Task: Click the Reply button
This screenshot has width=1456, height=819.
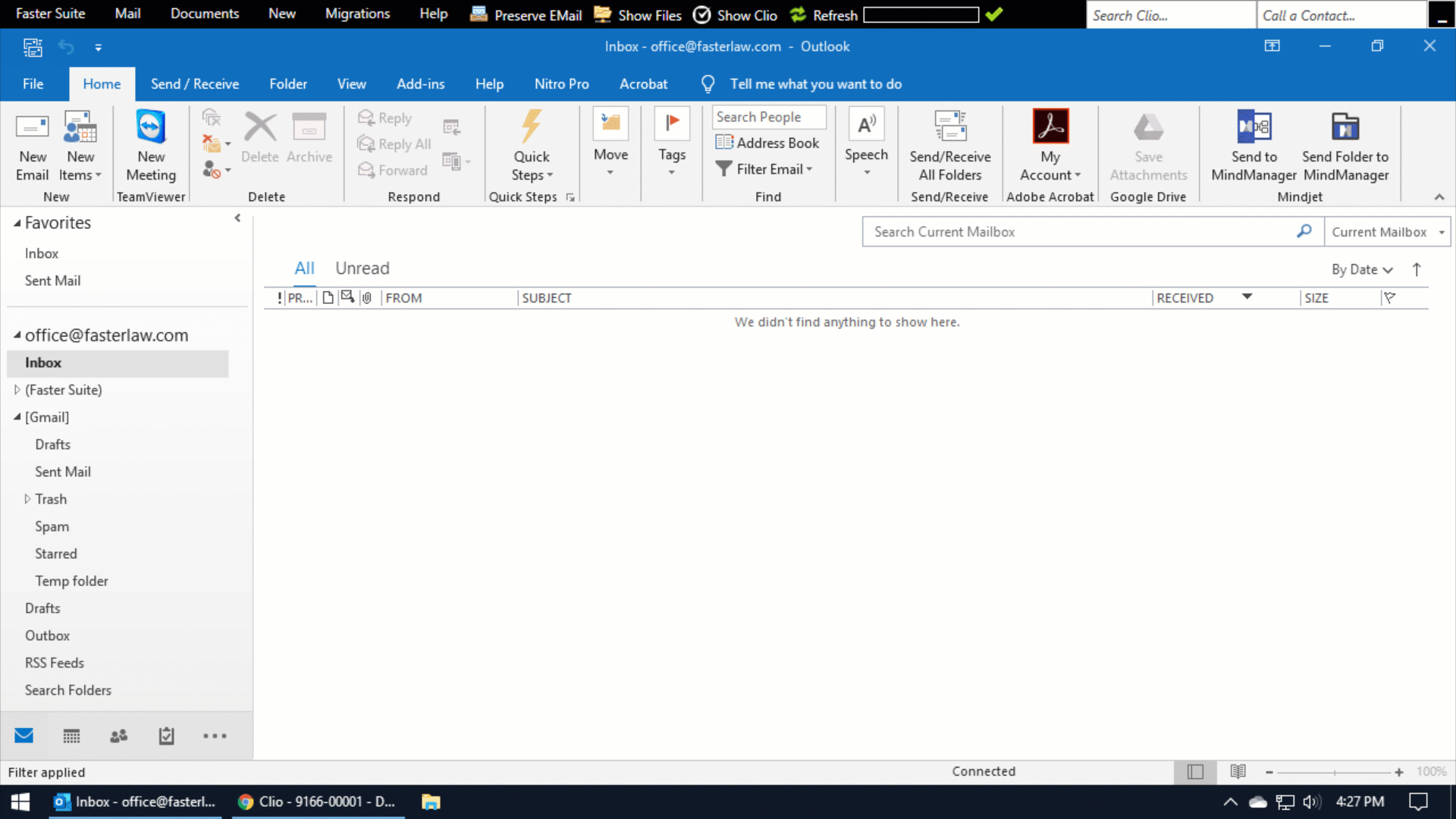Action: 385,118
